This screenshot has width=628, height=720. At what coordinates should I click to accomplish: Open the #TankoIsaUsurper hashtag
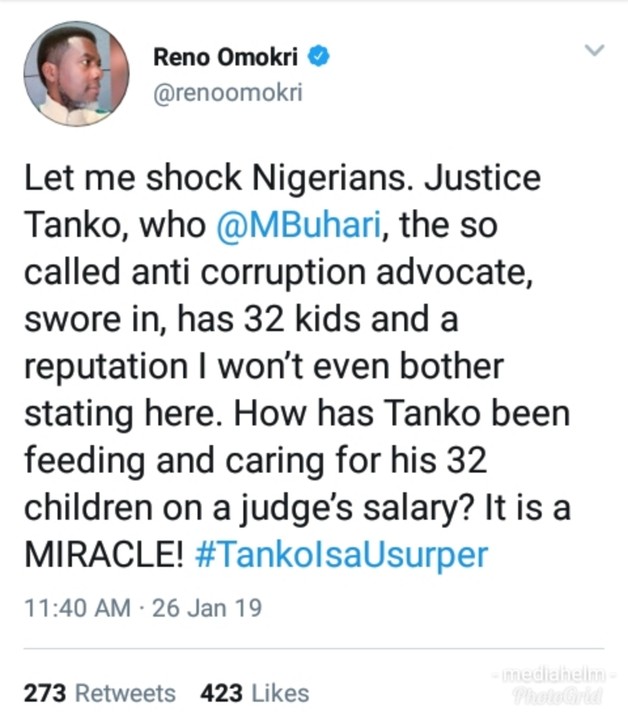pyautogui.click(x=341, y=554)
